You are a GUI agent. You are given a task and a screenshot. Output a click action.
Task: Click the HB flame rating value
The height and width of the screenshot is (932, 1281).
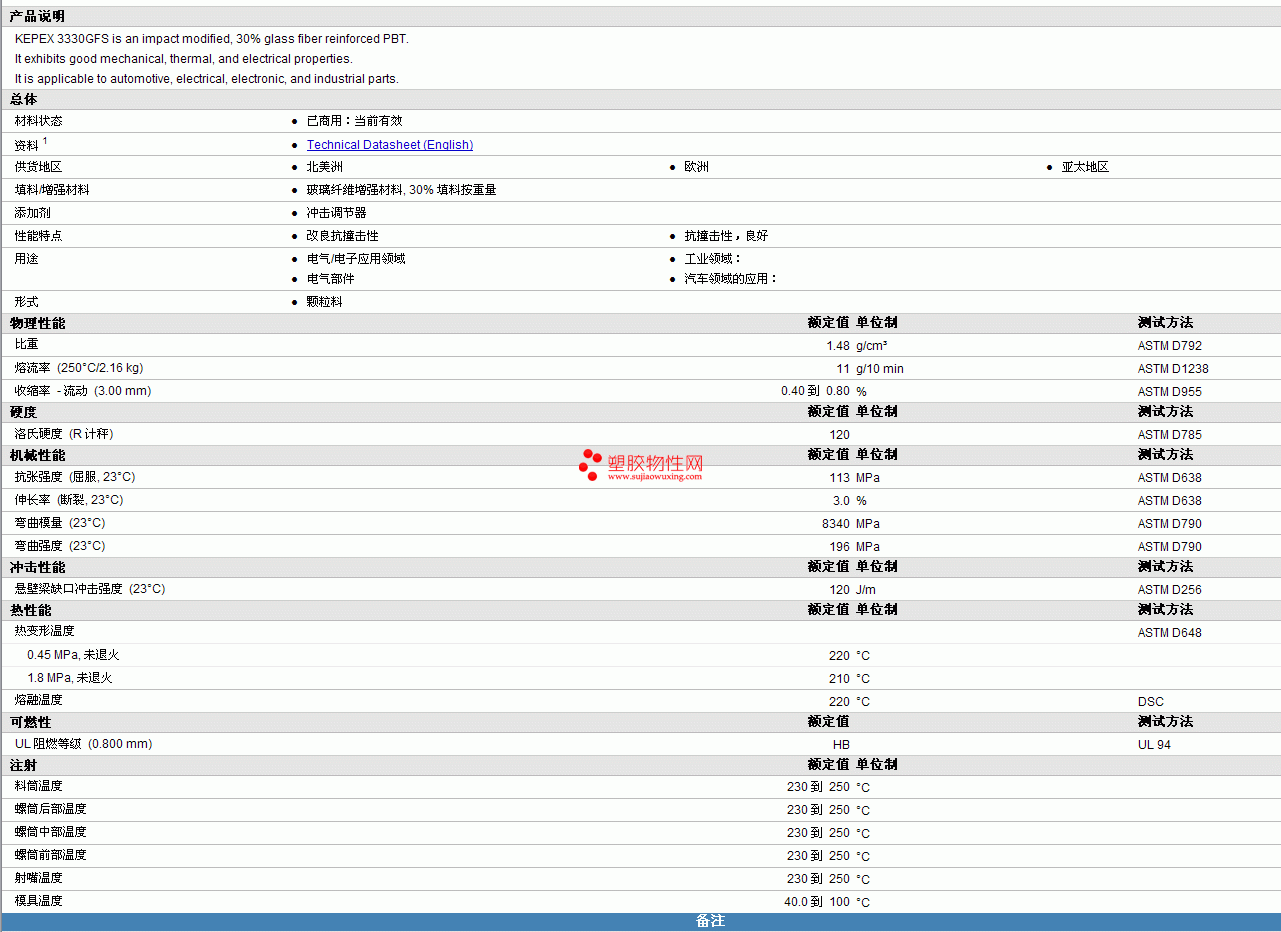pos(841,745)
